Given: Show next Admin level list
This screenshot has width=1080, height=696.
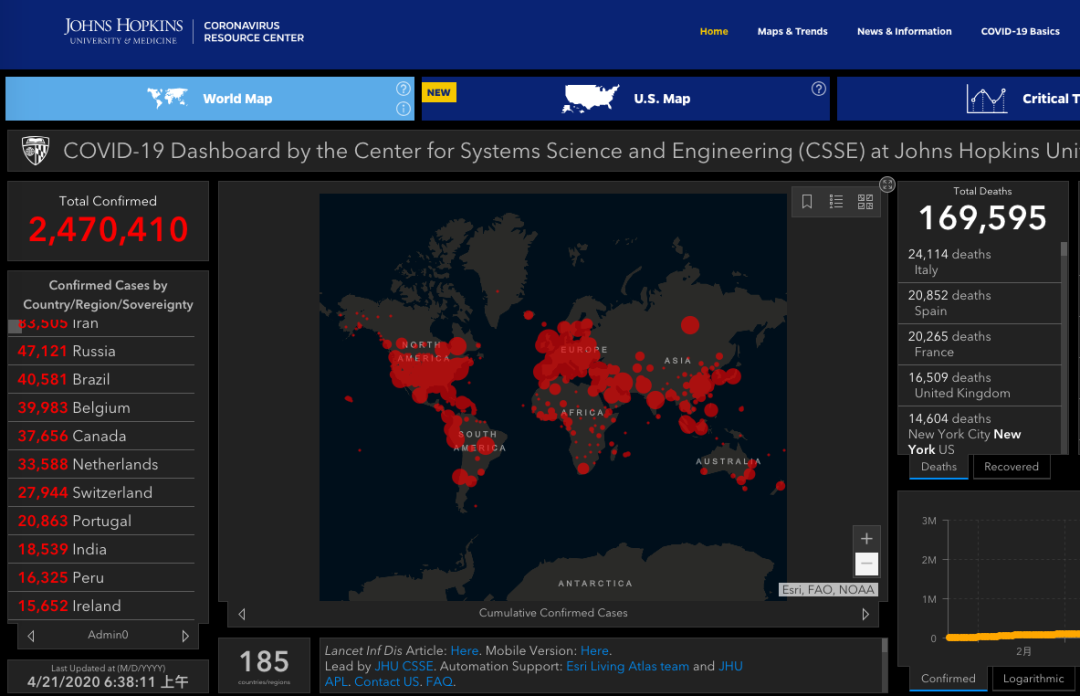Looking at the screenshot, I should click(x=185, y=635).
